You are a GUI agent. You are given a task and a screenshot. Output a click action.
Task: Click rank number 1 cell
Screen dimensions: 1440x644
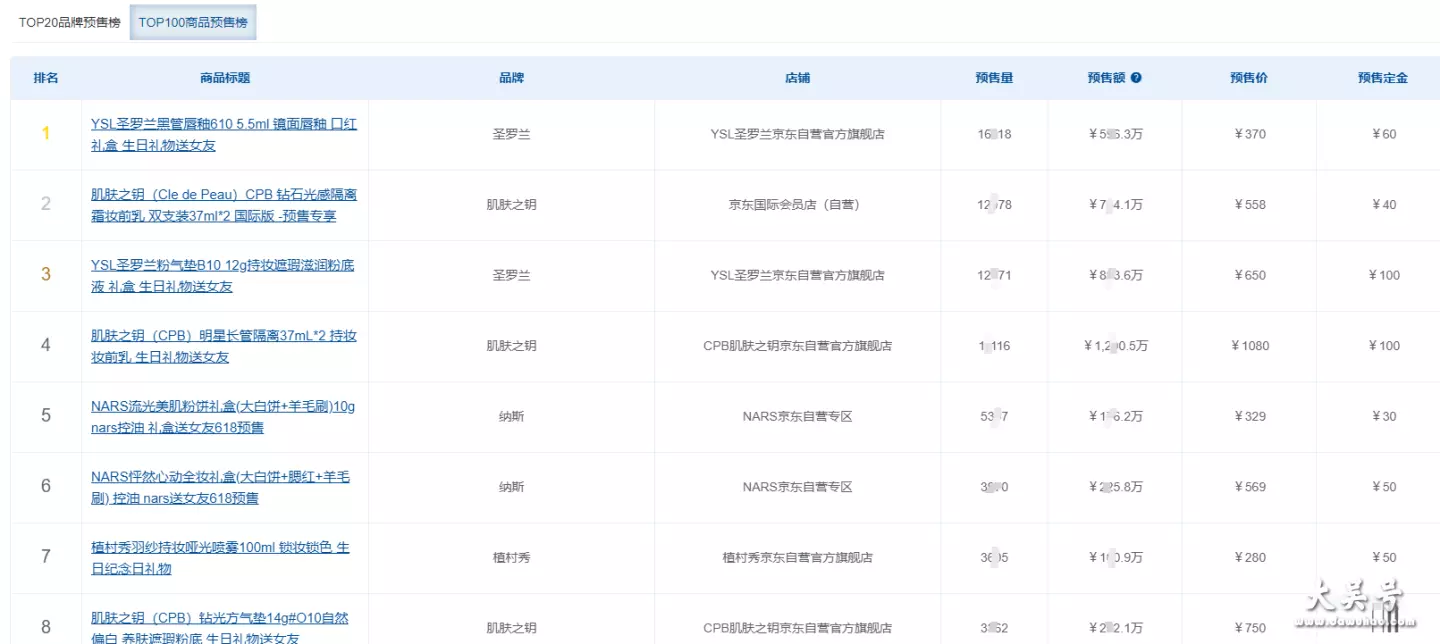click(46, 134)
